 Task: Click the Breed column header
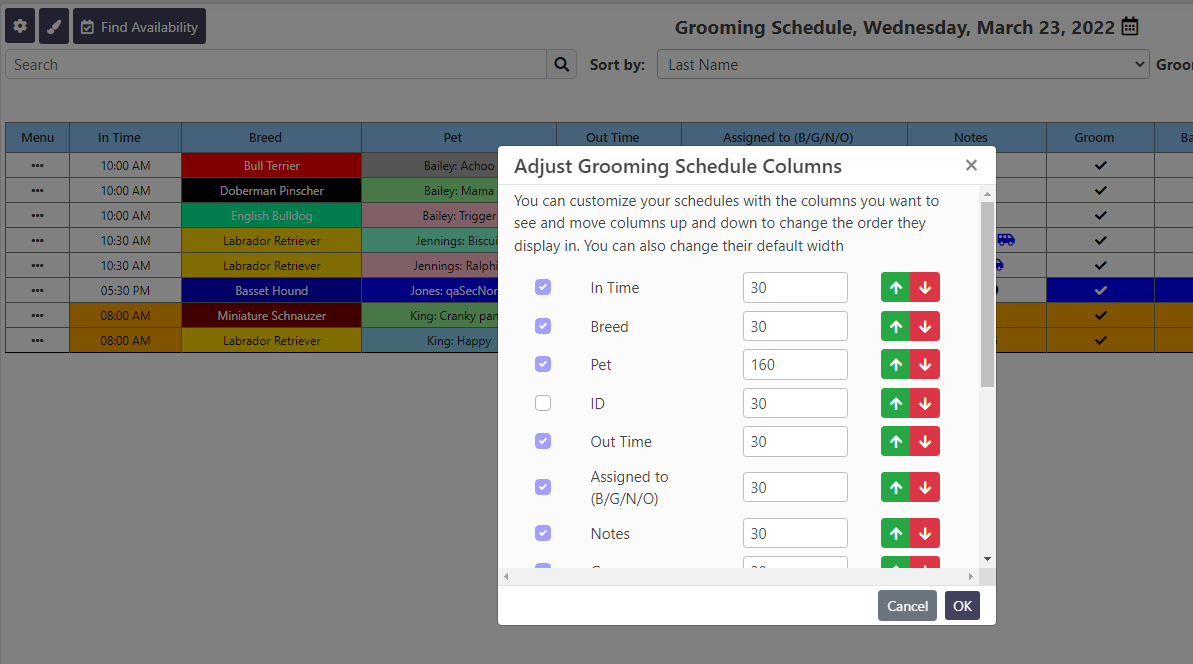click(265, 138)
